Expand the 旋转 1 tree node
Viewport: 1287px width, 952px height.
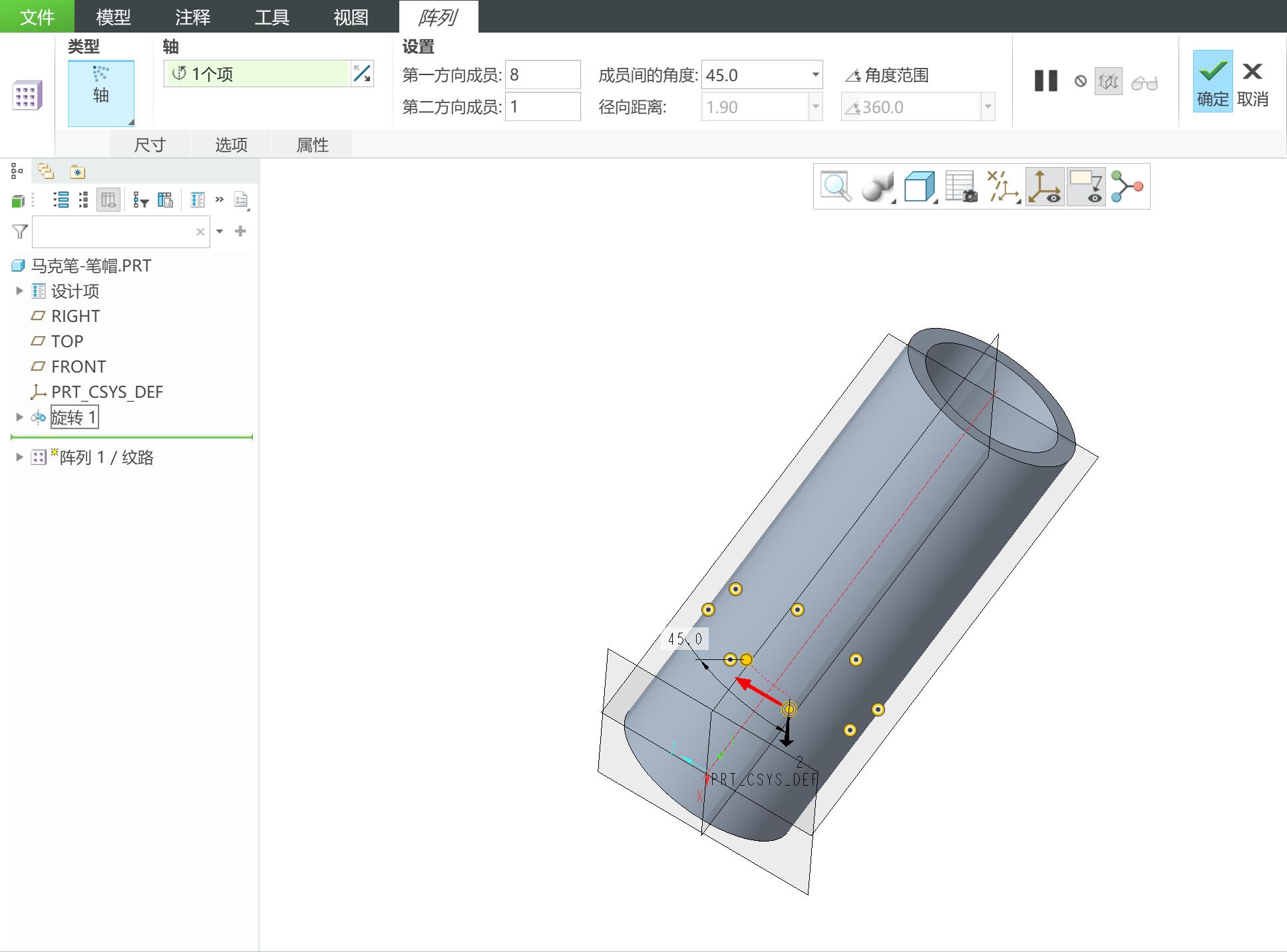(19, 417)
